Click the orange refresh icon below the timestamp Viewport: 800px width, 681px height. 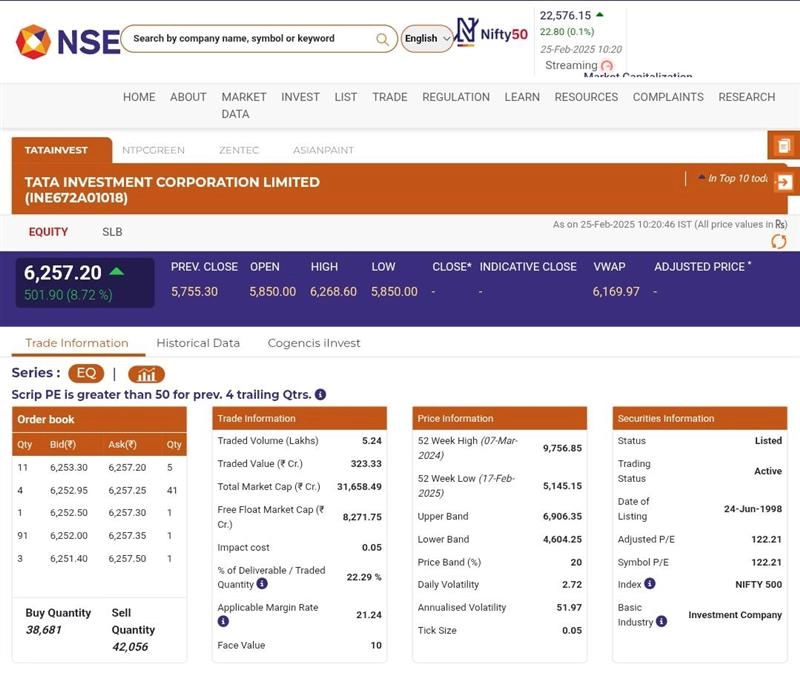click(778, 242)
